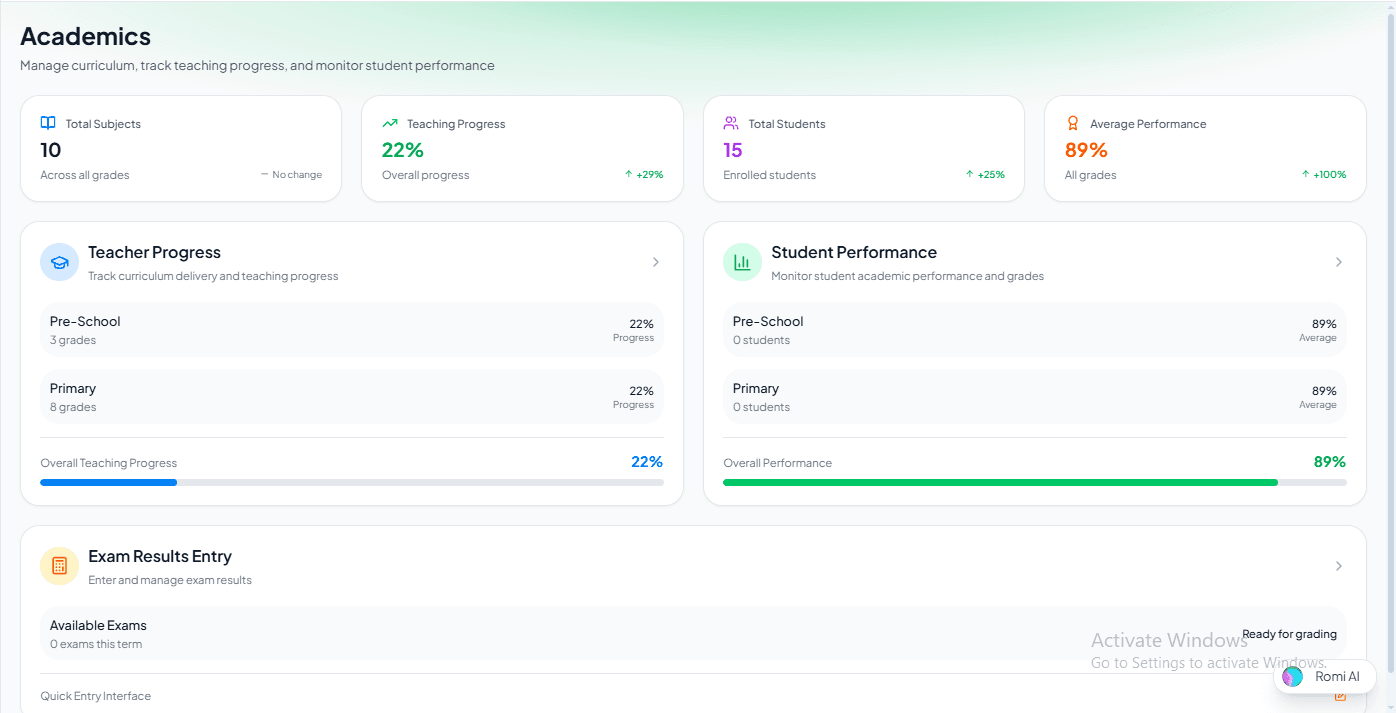Click the Average Performance medal icon
Screen dimensions: 1396x713
pos(1073,122)
